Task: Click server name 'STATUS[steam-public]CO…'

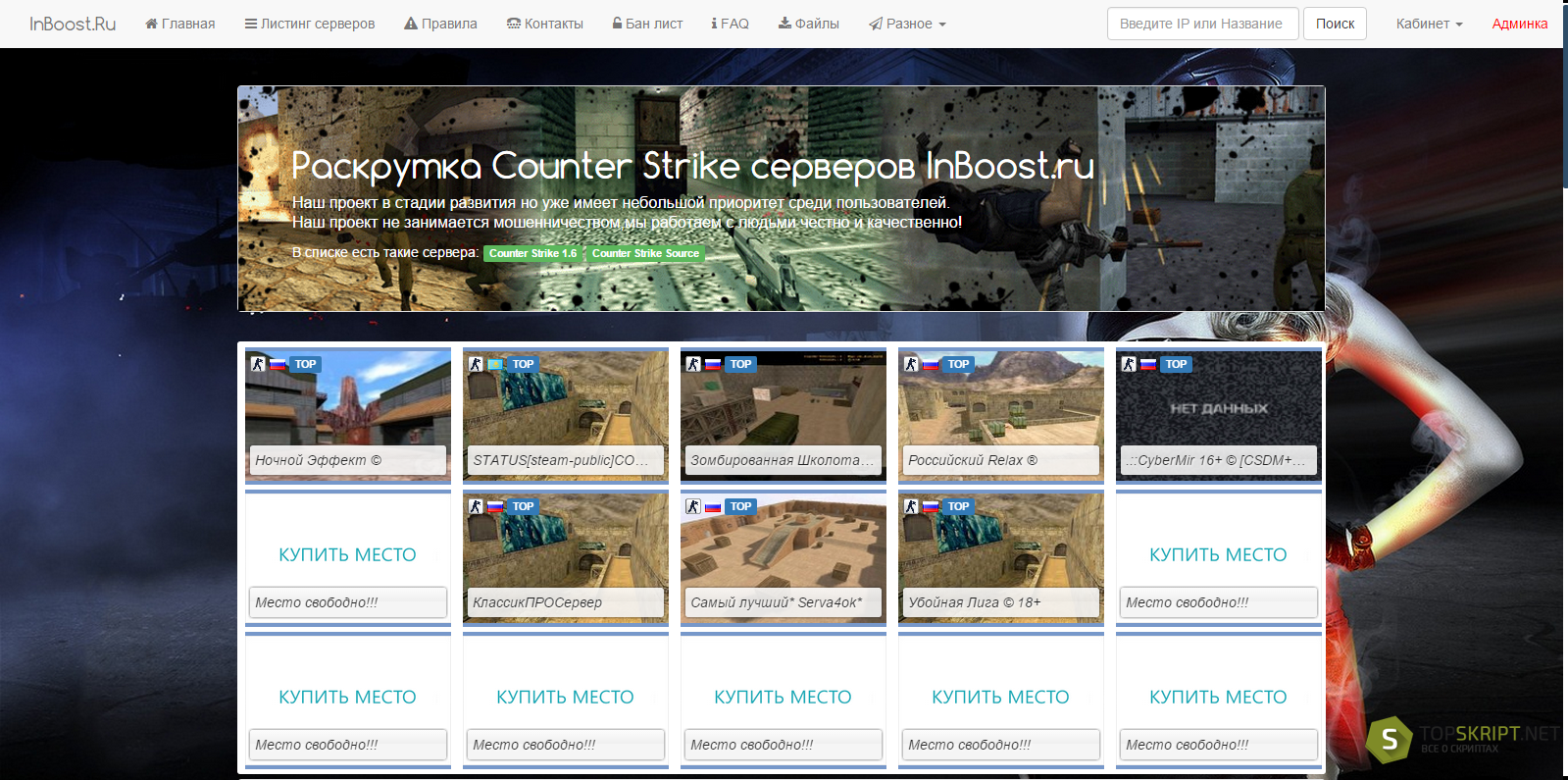Action: 560,460
